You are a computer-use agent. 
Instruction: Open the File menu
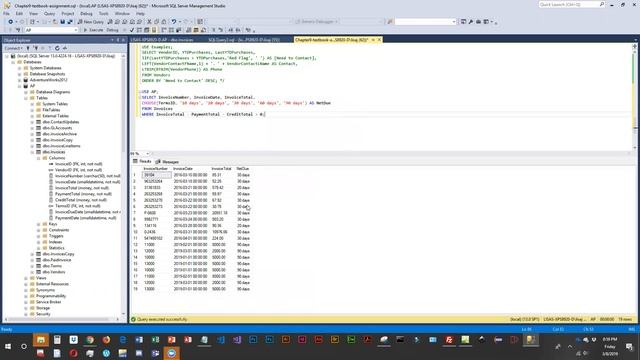7,13
